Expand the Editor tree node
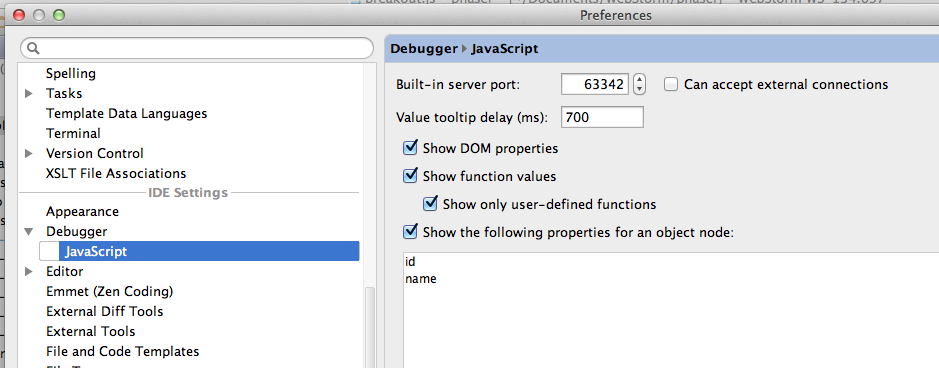 tap(29, 272)
